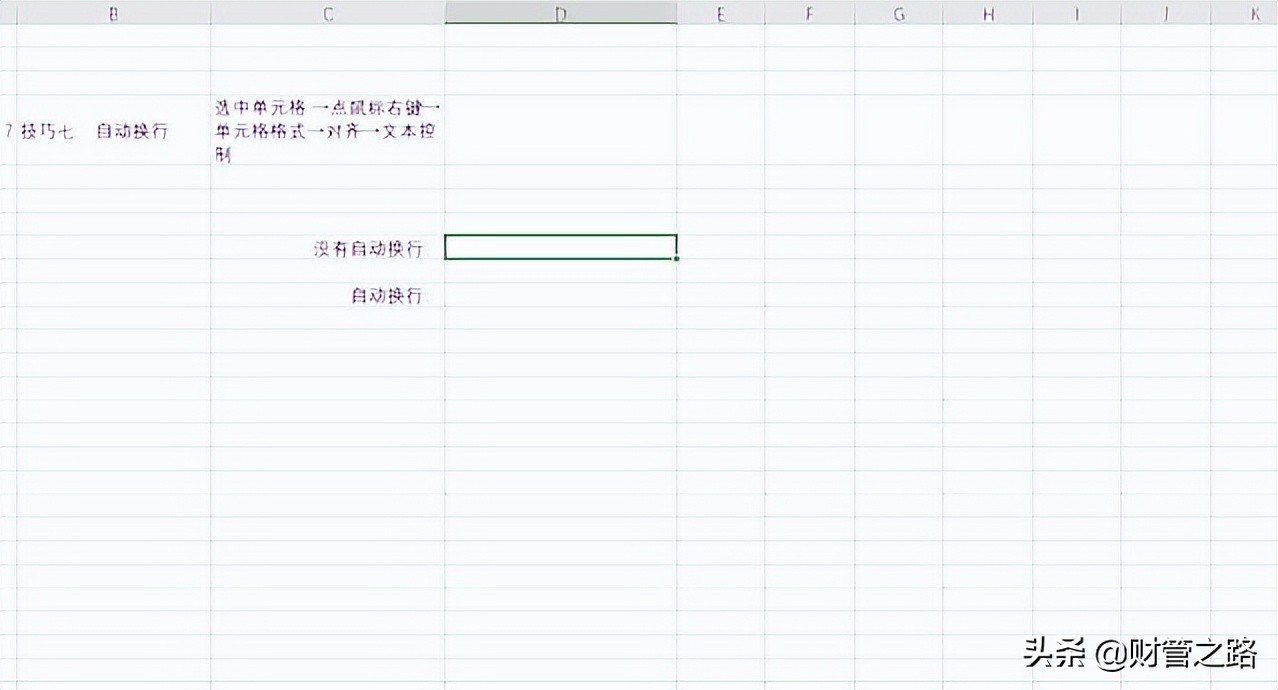This screenshot has height=690, width=1278.
Task: Click the row number 7 heading
Action: (x=8, y=131)
